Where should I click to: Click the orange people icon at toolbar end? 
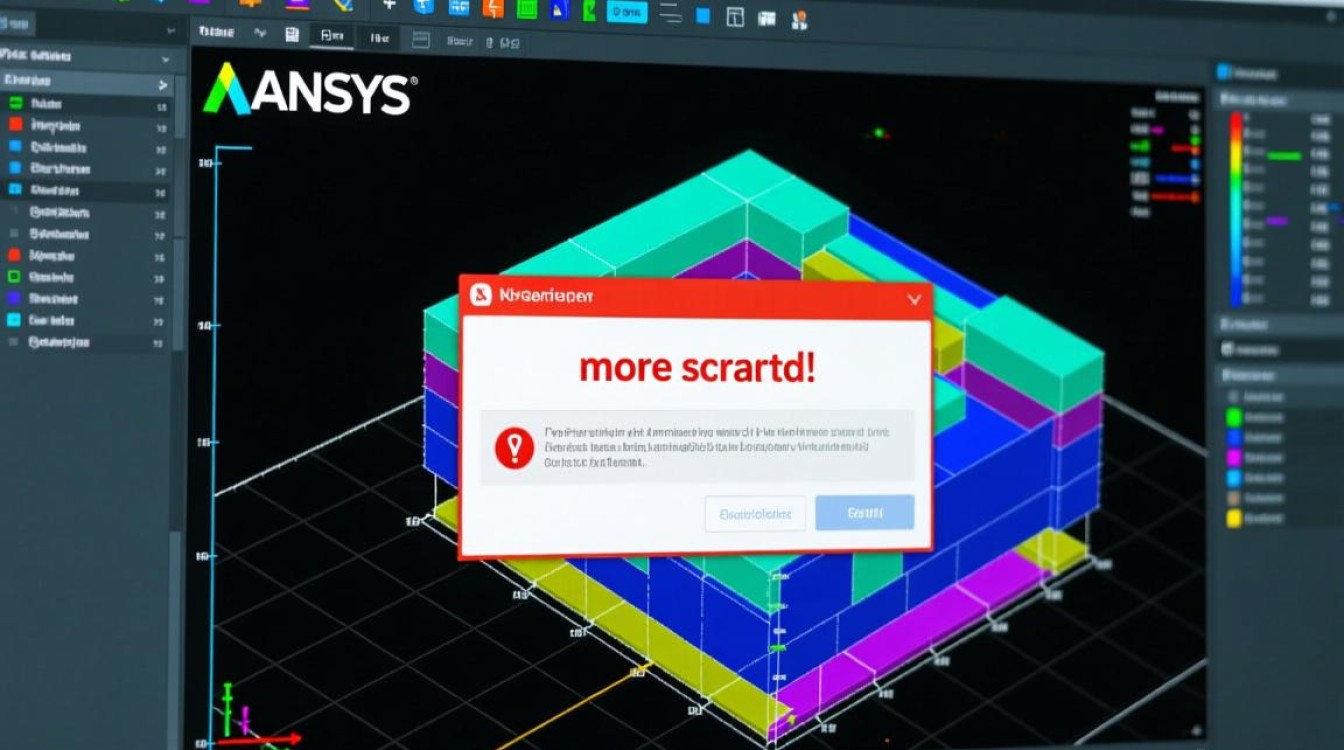(x=798, y=18)
